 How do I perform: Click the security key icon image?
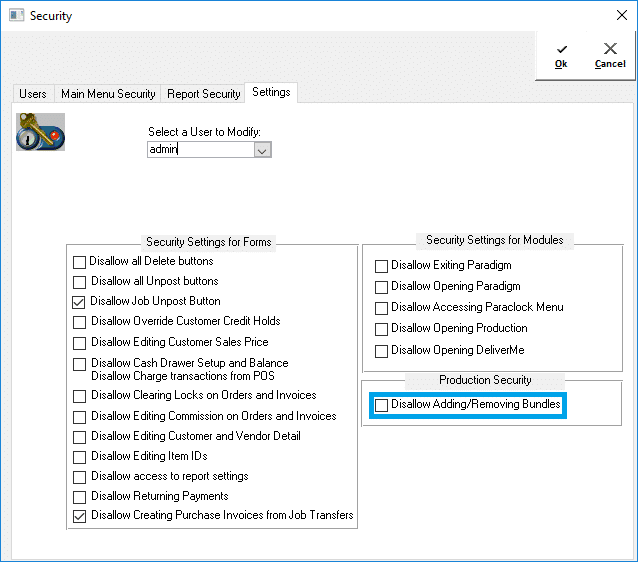40,132
